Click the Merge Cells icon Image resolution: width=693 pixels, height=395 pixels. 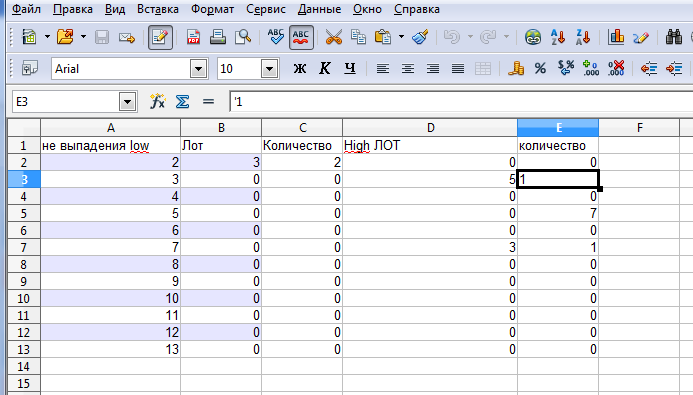pos(483,68)
